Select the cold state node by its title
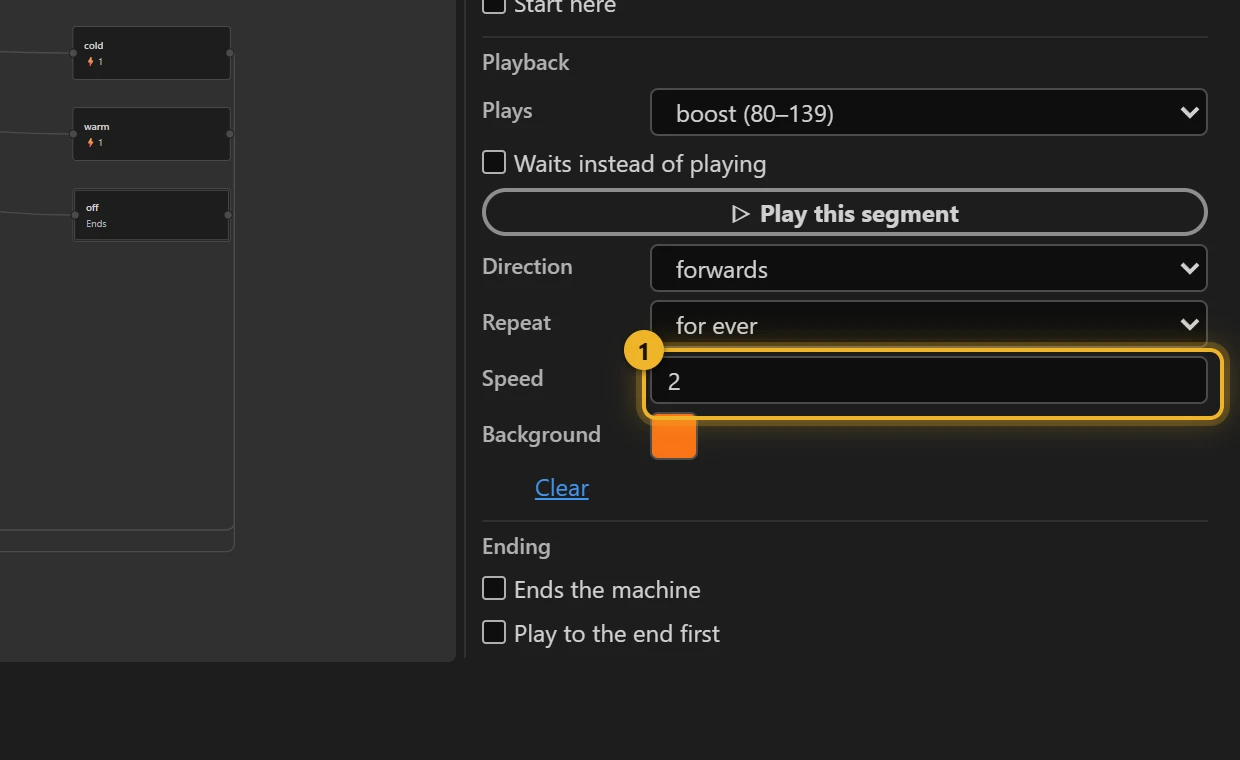The image size is (1240, 760). 94,46
